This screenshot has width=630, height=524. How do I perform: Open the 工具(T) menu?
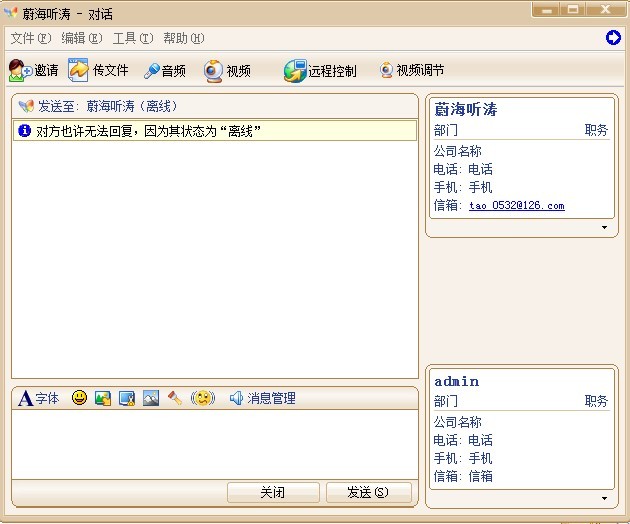[133, 38]
